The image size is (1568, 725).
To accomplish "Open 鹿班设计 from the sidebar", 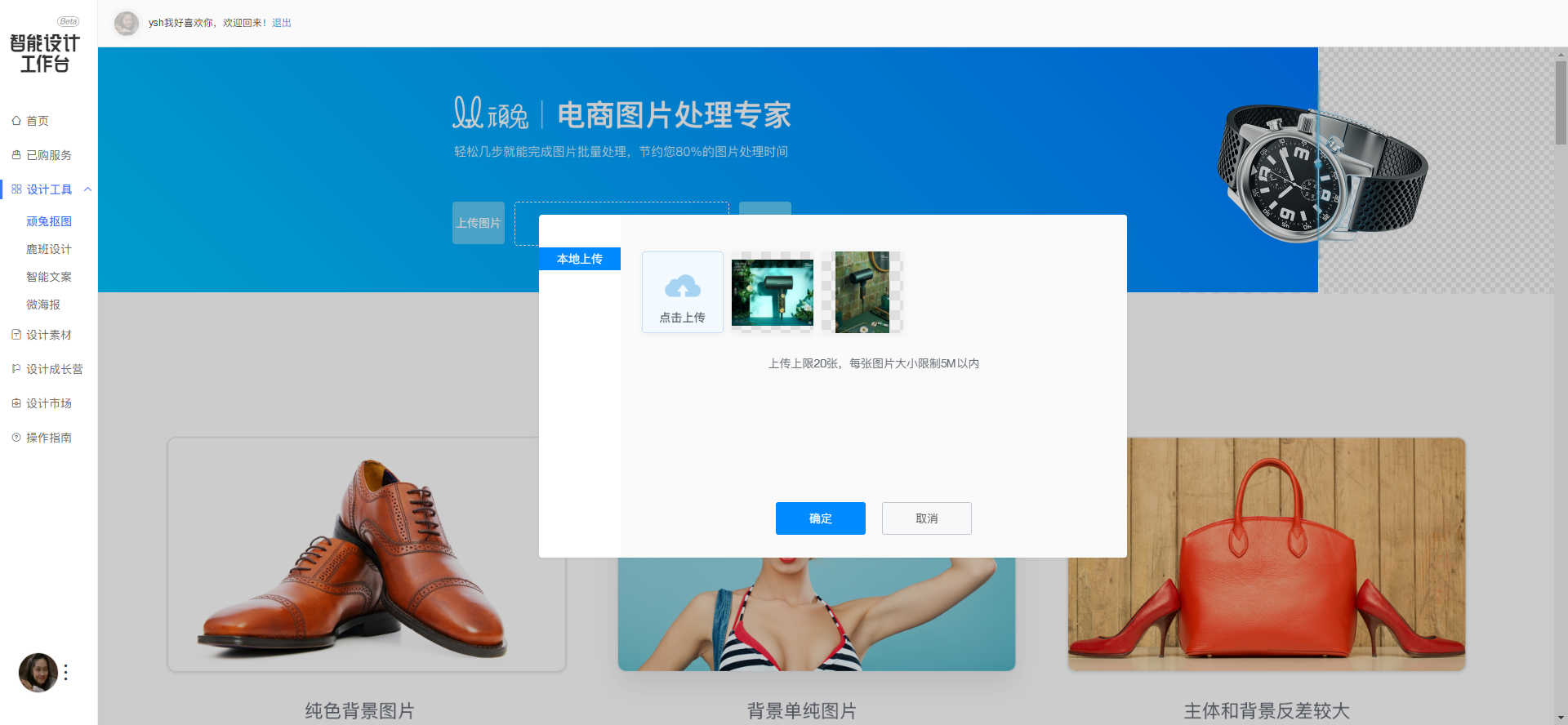I will click(x=49, y=249).
